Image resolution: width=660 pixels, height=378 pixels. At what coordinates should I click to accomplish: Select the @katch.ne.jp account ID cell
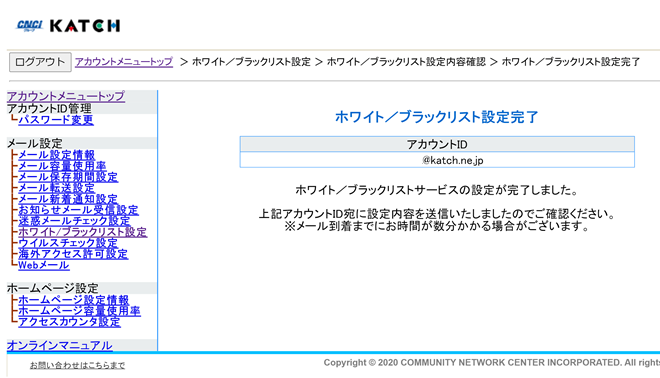437,160
